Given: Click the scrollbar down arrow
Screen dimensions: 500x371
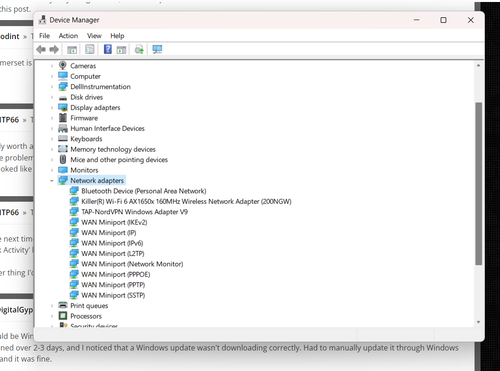Looking at the screenshot, I should pos(479,322).
